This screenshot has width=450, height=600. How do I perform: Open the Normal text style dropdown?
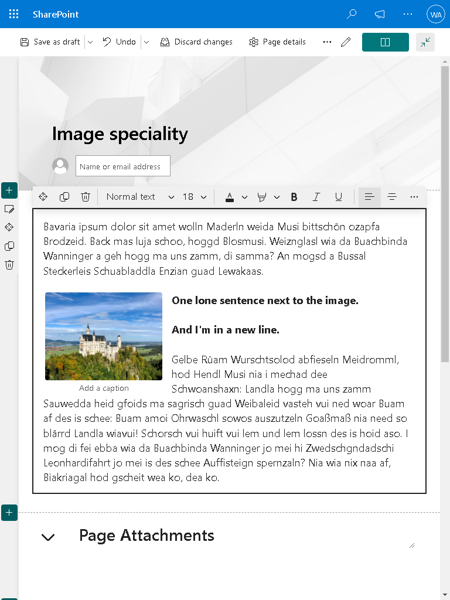(140, 197)
